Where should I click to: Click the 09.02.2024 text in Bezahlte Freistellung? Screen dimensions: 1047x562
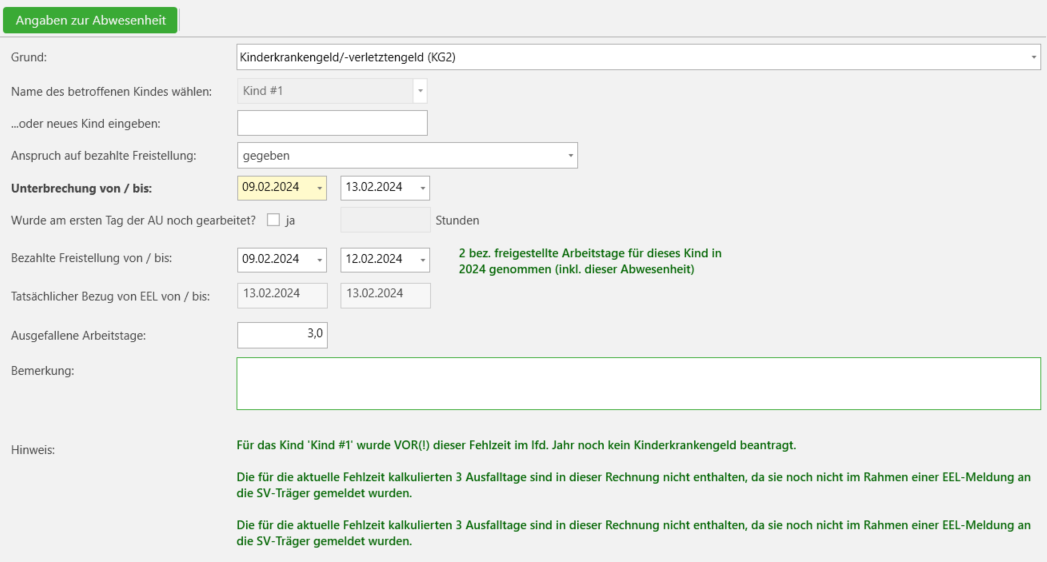tap(271, 259)
